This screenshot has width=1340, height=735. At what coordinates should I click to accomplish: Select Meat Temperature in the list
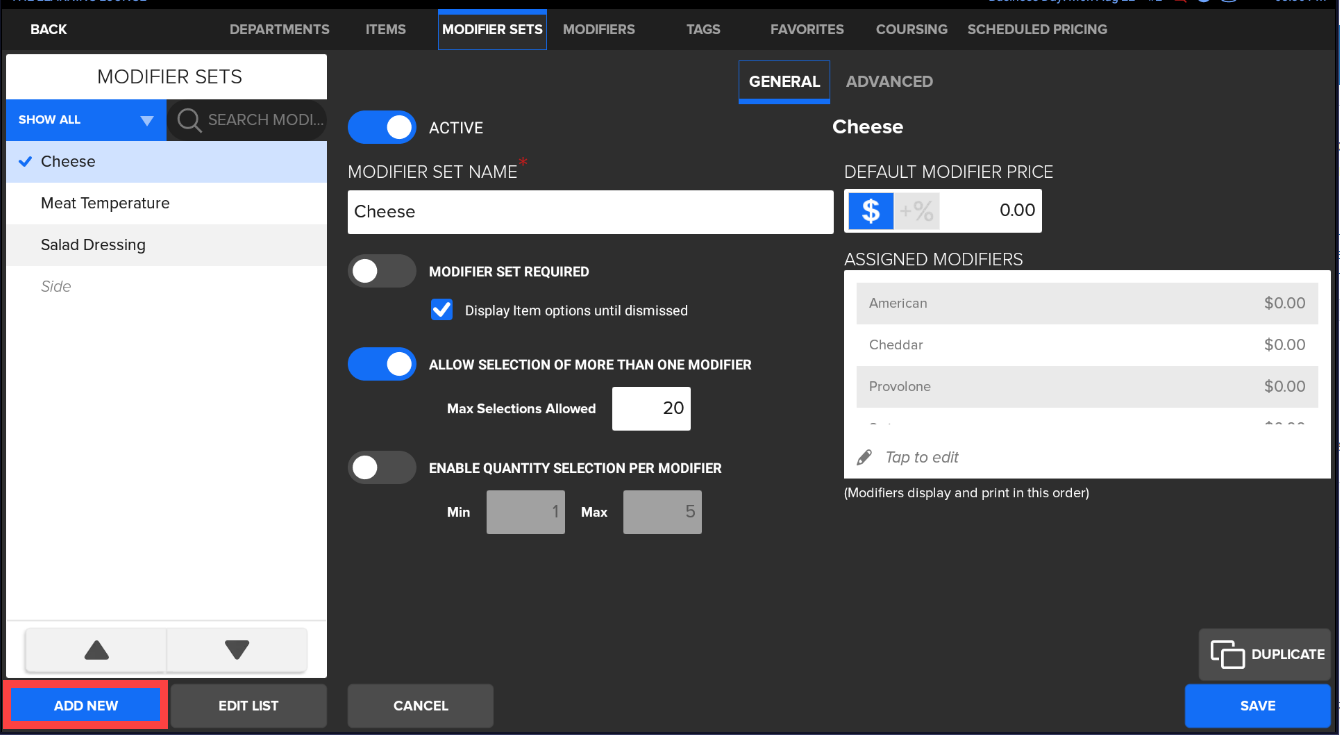[x=105, y=203]
